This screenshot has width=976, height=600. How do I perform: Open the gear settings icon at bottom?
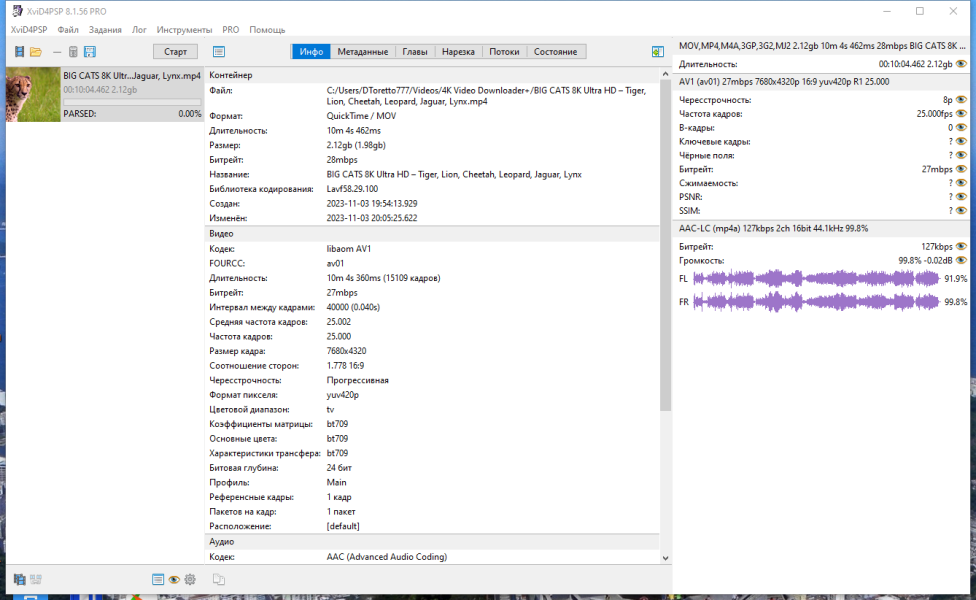pyautogui.click(x=190, y=579)
